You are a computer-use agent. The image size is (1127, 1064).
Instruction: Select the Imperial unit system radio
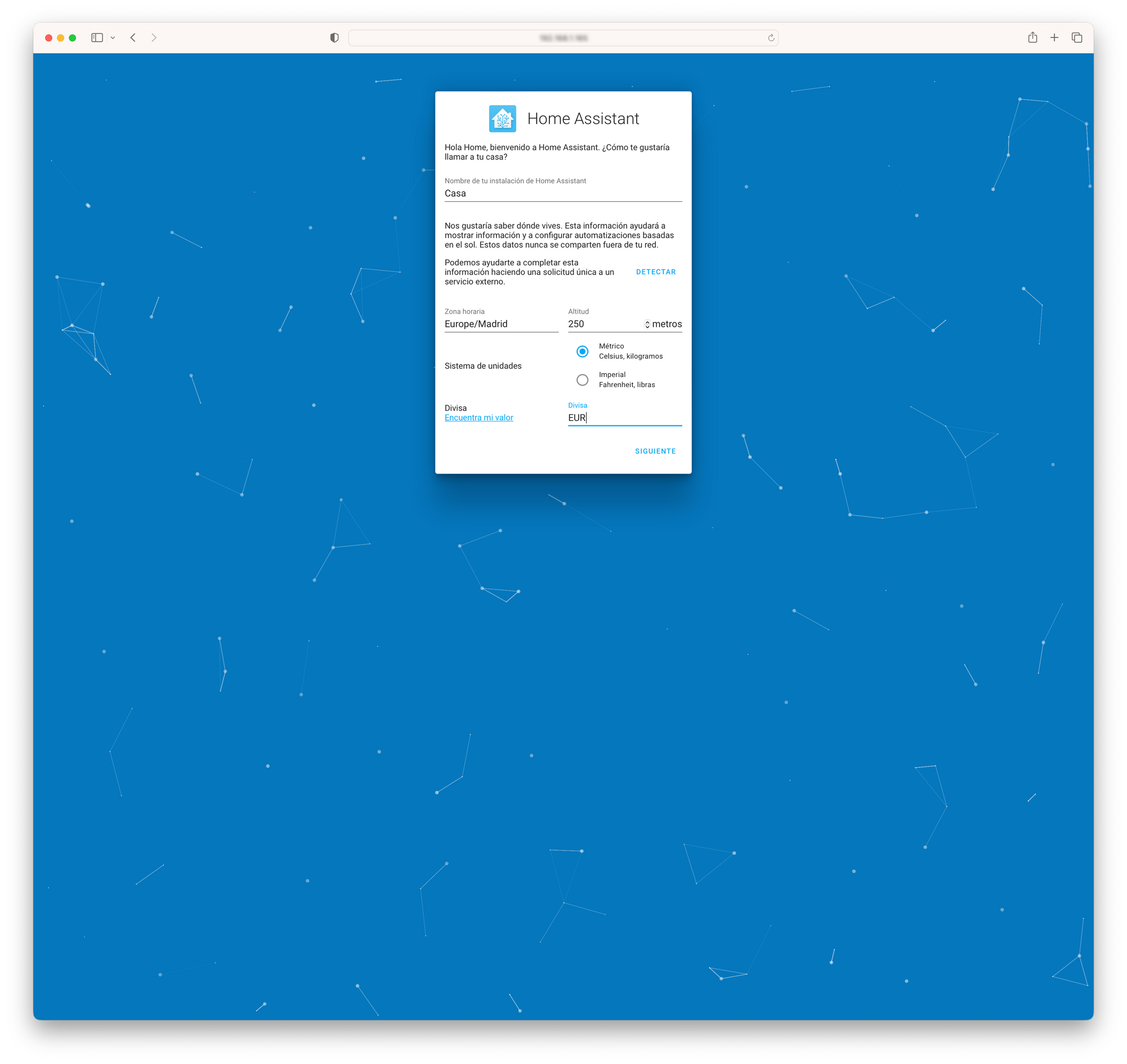coord(582,380)
